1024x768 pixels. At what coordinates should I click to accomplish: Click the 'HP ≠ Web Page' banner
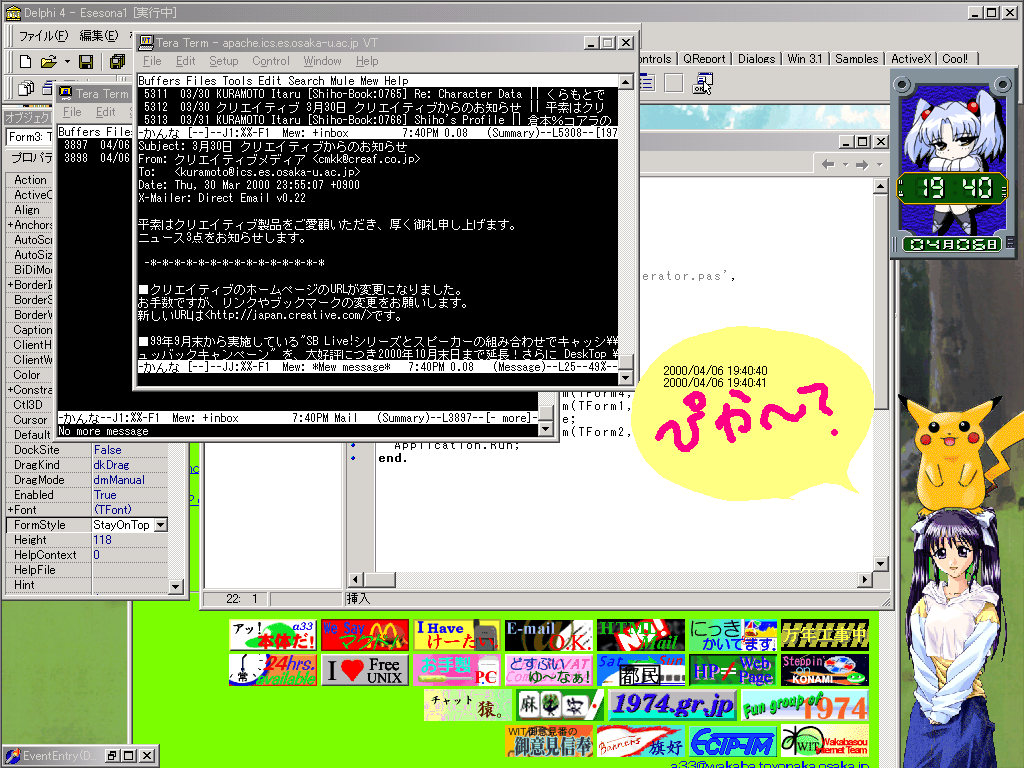pyautogui.click(x=733, y=670)
